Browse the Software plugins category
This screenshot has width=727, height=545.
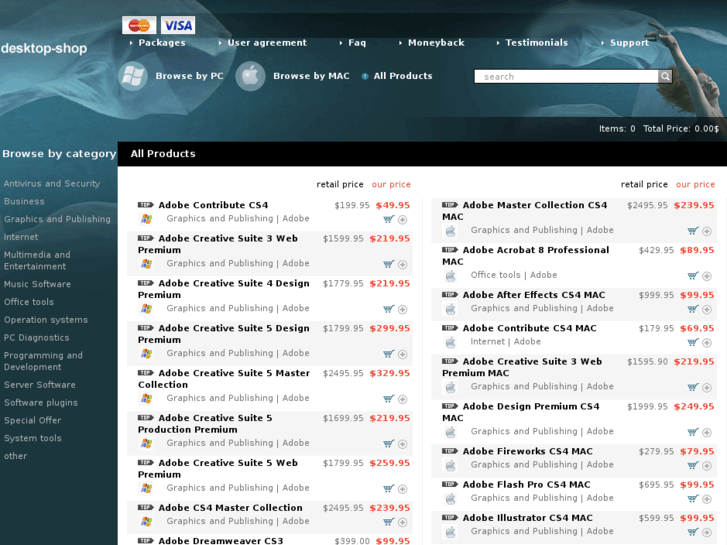41,403
